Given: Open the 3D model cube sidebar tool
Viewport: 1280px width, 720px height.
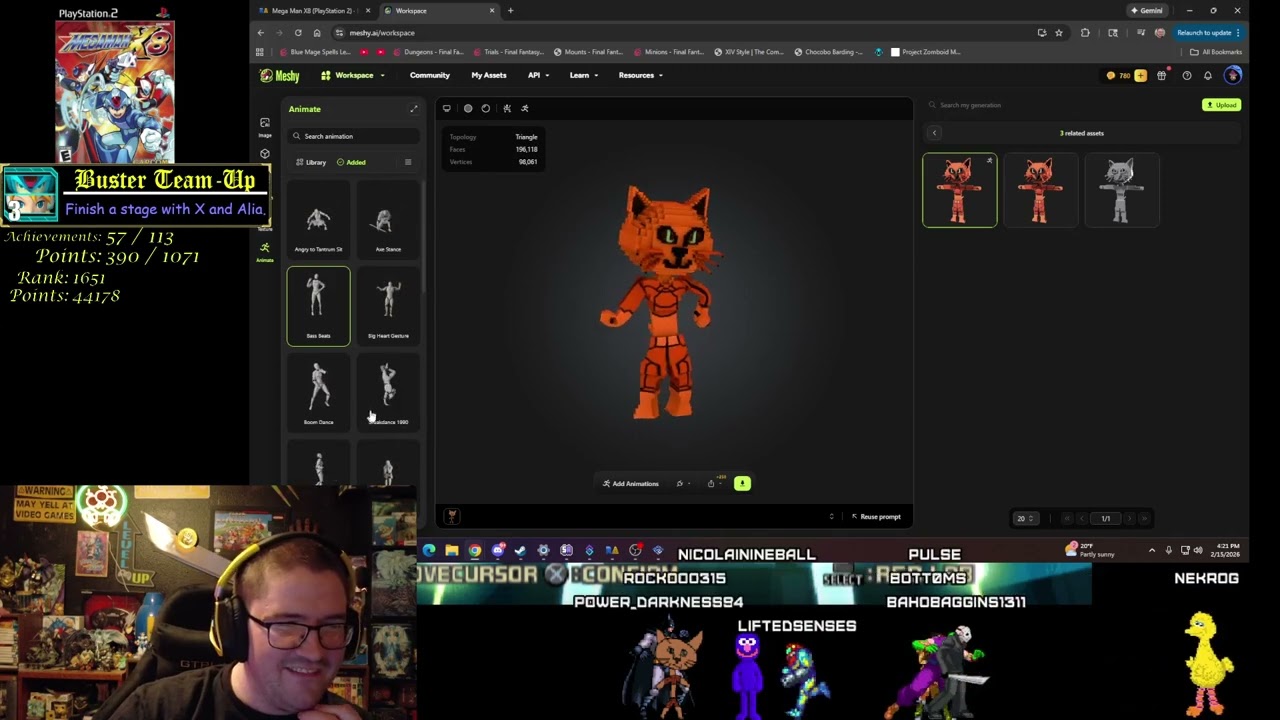Looking at the screenshot, I should (x=264, y=154).
